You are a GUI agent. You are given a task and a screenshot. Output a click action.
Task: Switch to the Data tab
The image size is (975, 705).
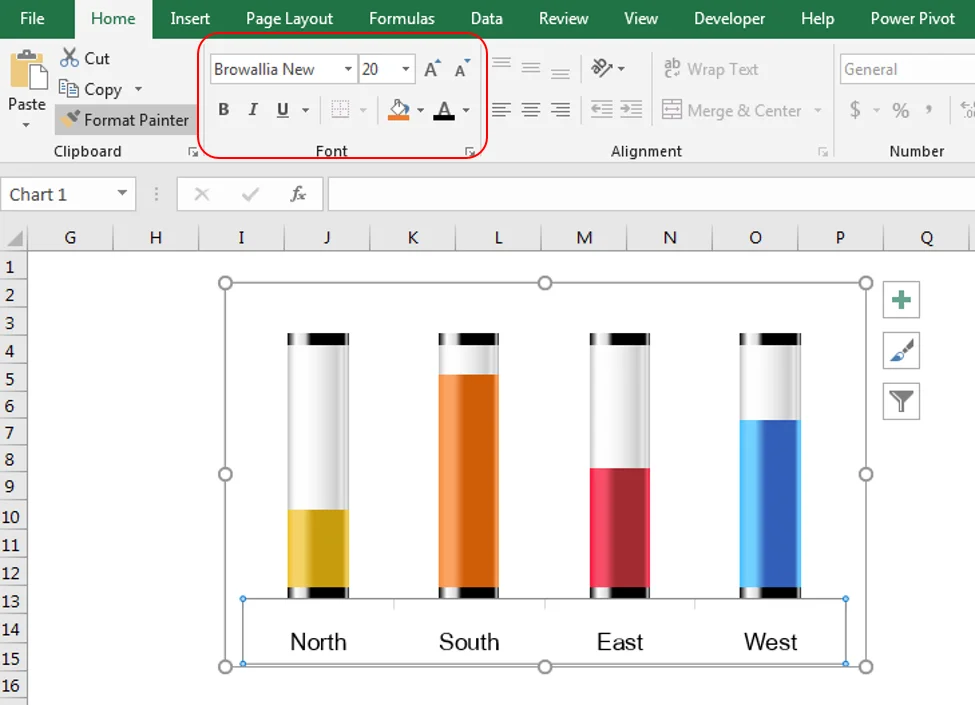pos(486,19)
